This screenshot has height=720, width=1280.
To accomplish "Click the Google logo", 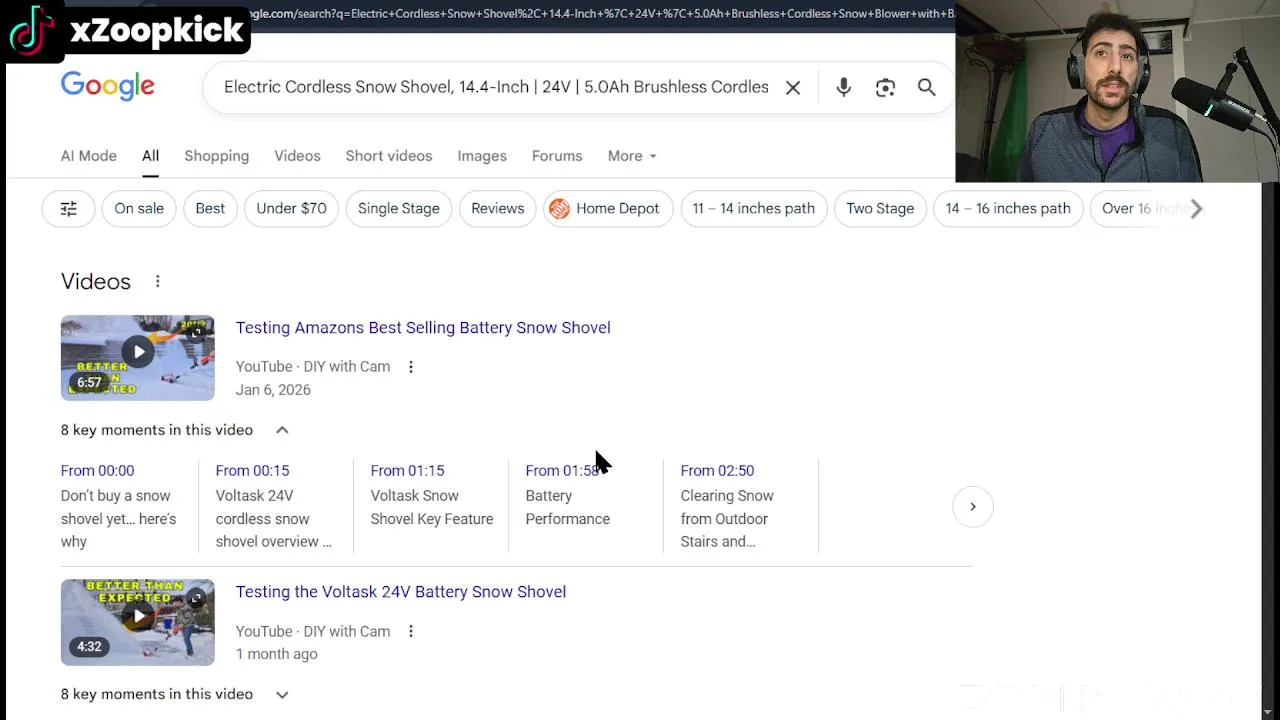I will click(108, 86).
